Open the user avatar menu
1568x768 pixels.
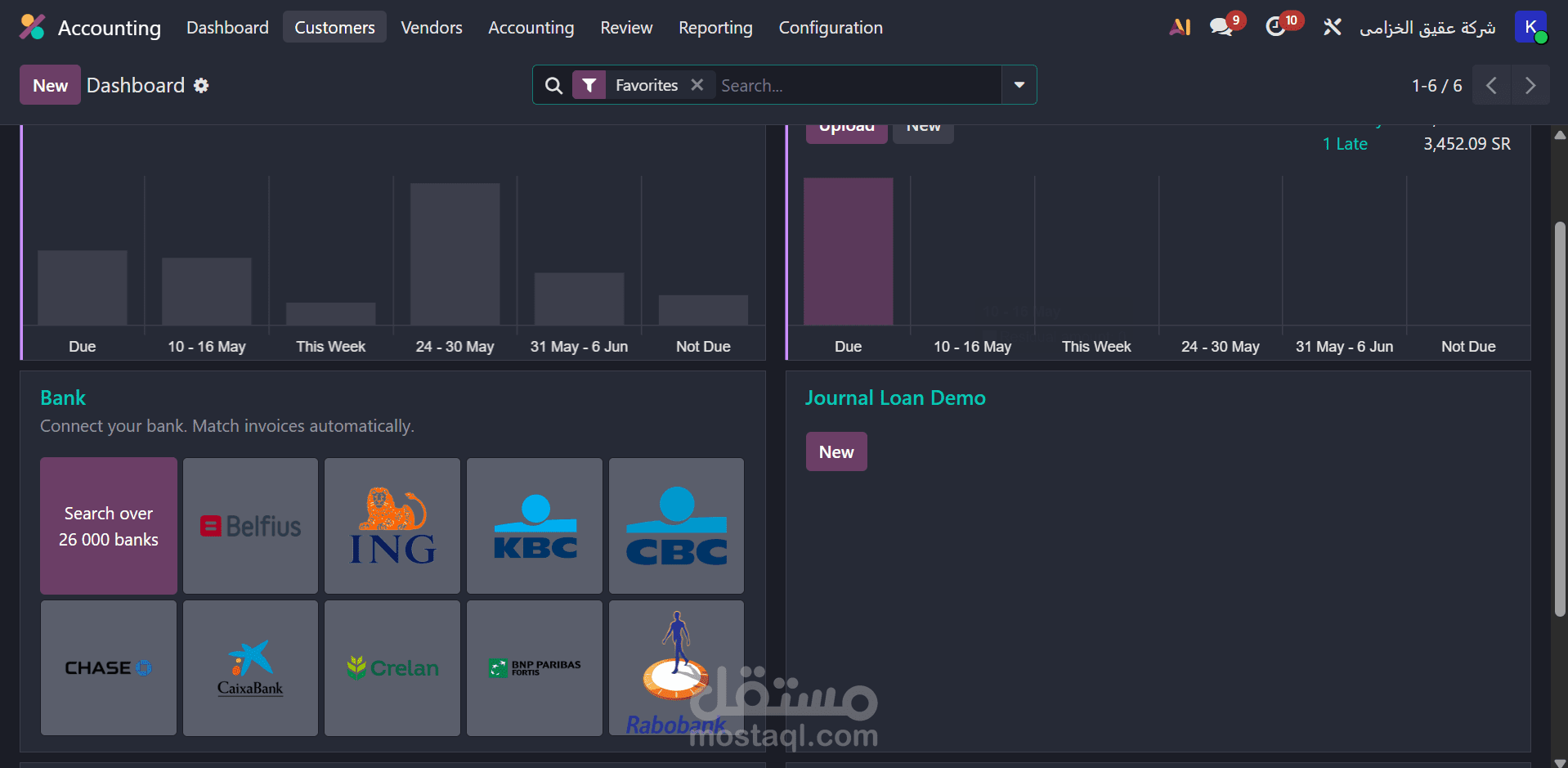coord(1530,27)
